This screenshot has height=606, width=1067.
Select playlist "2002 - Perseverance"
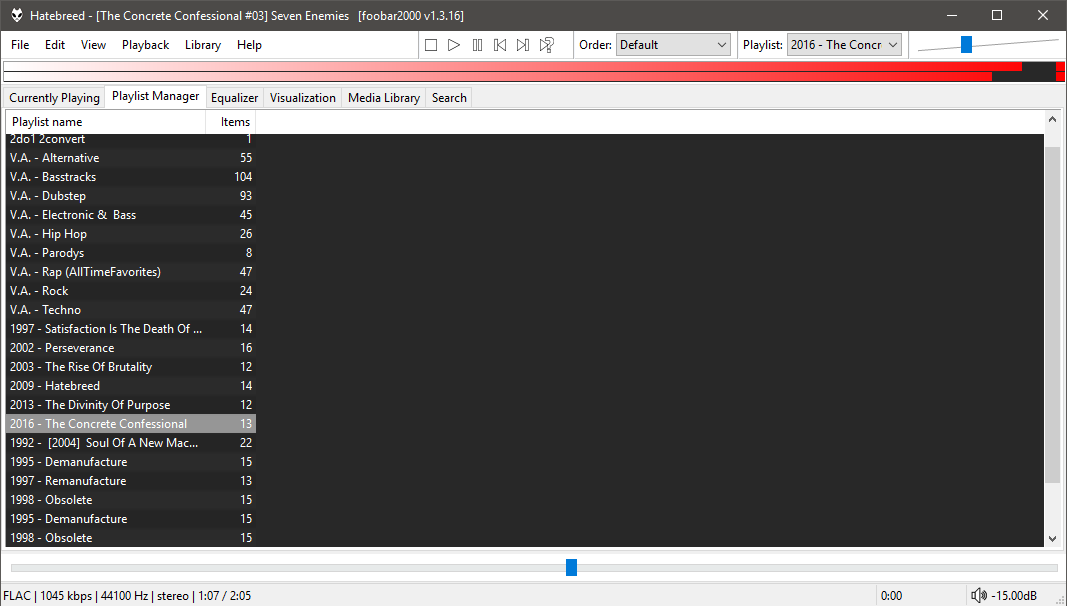pyautogui.click(x=131, y=348)
